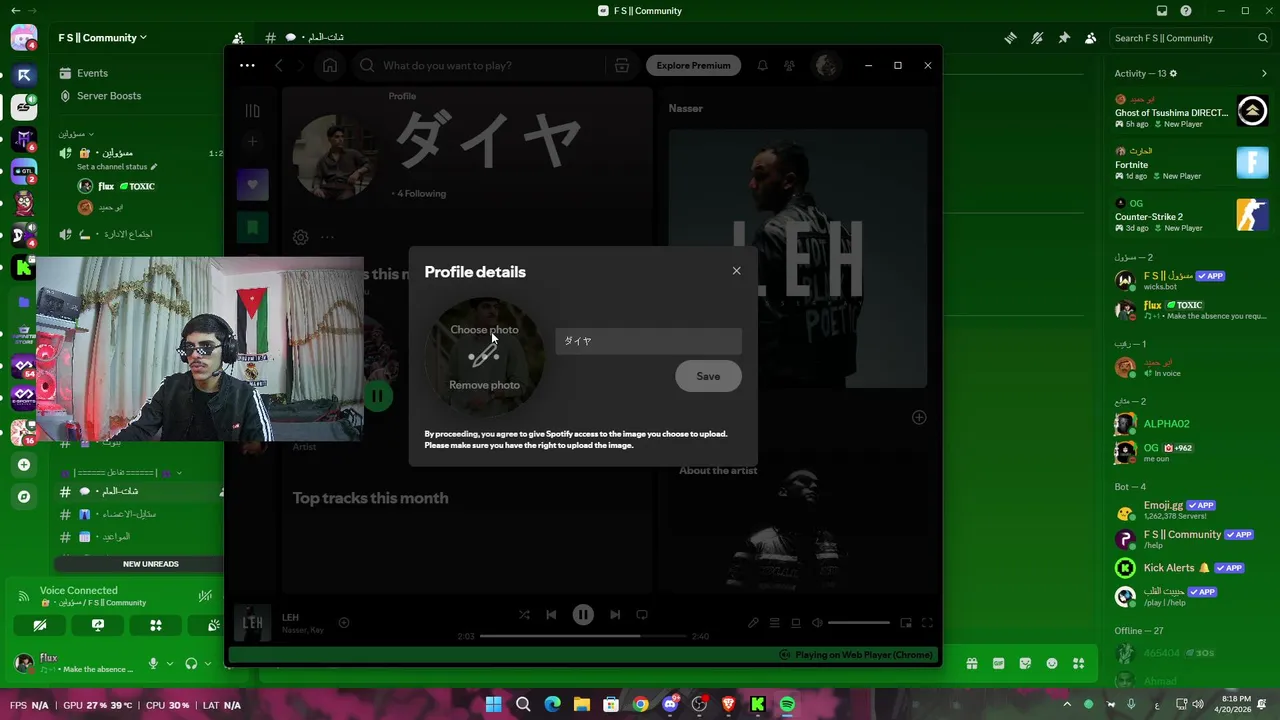Mute Discord microphone
Screen dimensions: 1280x720
[x=153, y=663]
